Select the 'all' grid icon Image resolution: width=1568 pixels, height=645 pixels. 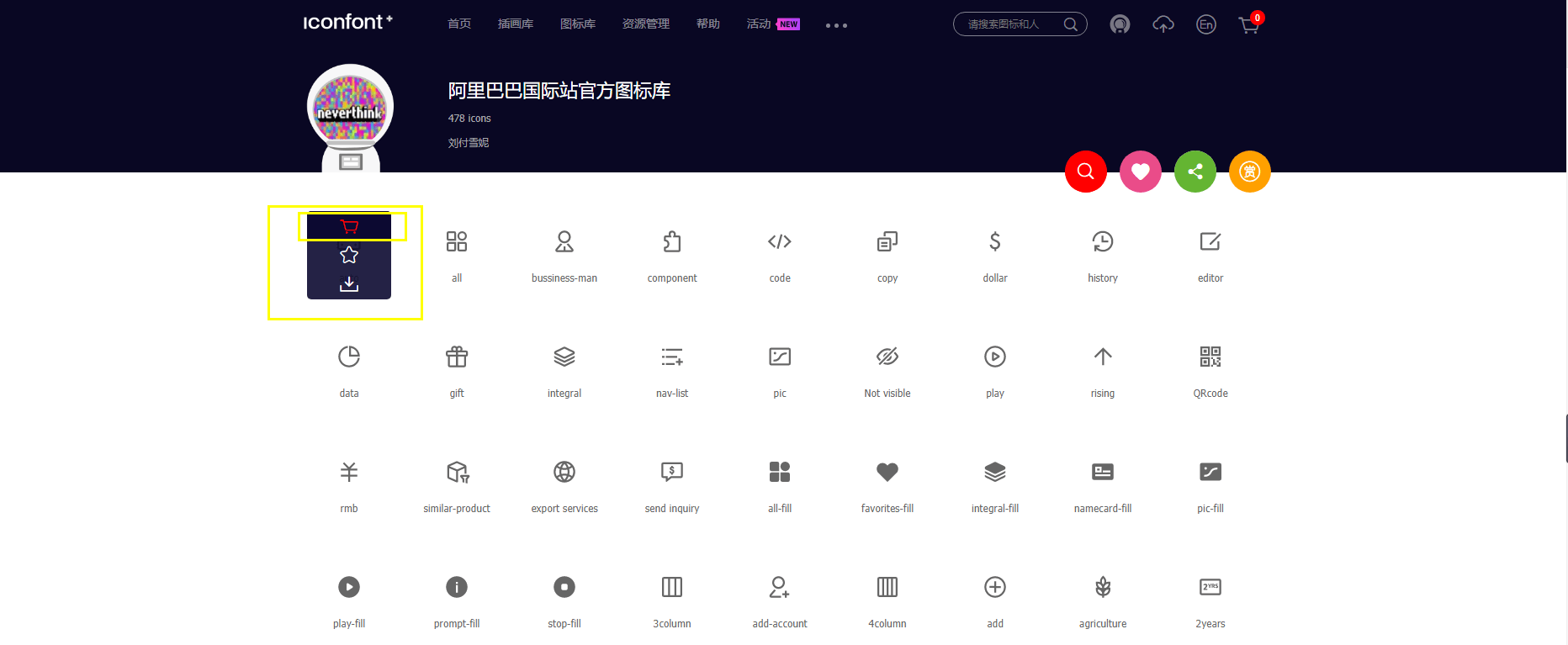tap(457, 241)
